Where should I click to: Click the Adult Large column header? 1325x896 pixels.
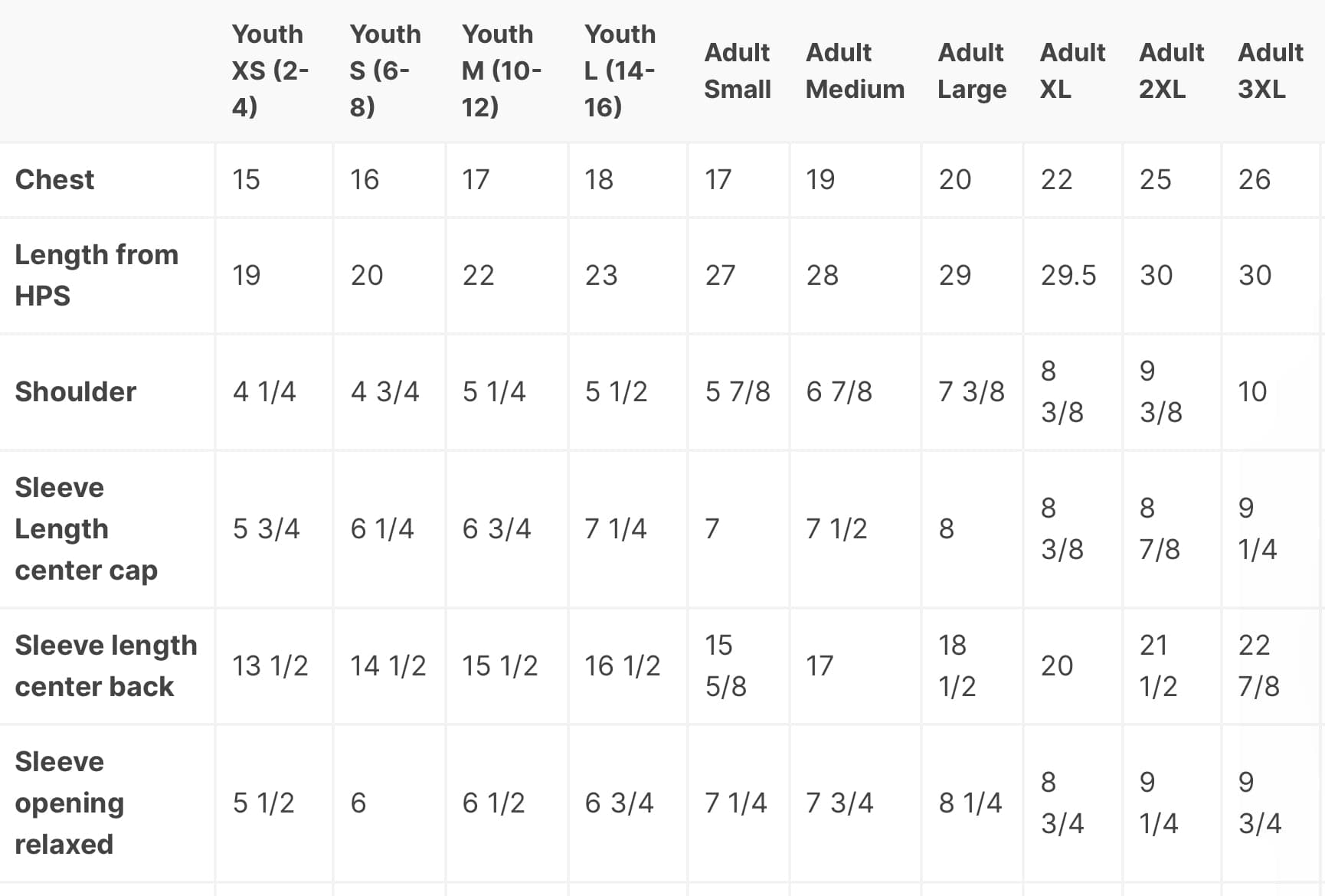[972, 70]
